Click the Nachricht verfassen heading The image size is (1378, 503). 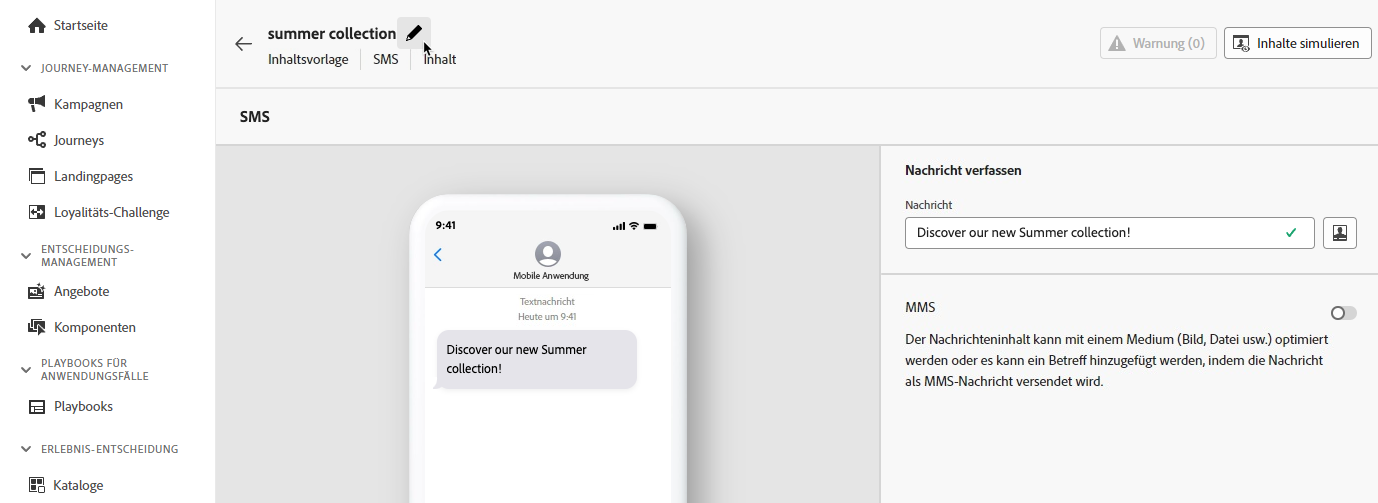[x=963, y=170]
